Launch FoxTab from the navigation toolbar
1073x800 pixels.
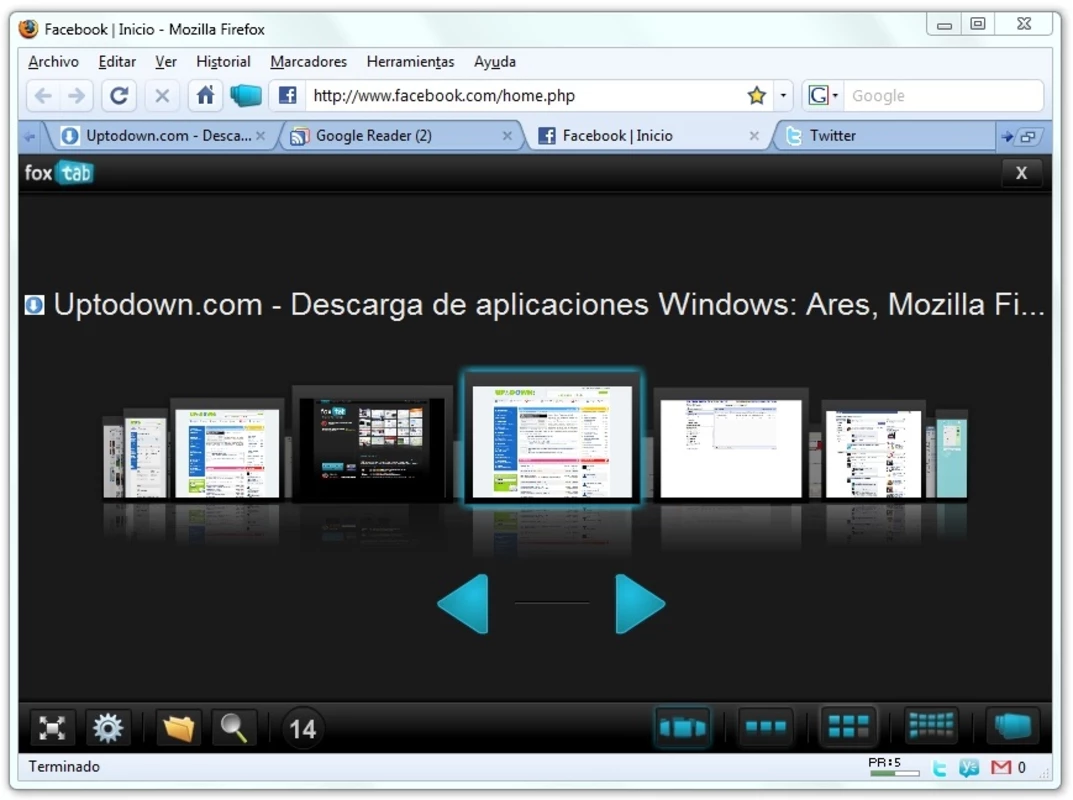click(x=246, y=95)
